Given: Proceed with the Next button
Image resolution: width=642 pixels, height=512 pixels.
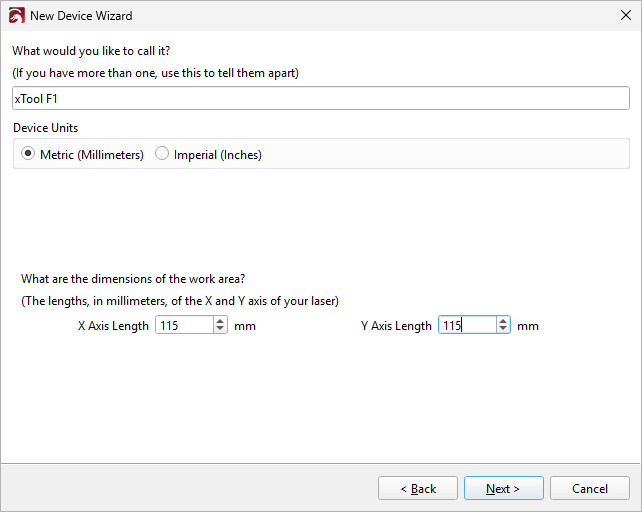Looking at the screenshot, I should 504,488.
